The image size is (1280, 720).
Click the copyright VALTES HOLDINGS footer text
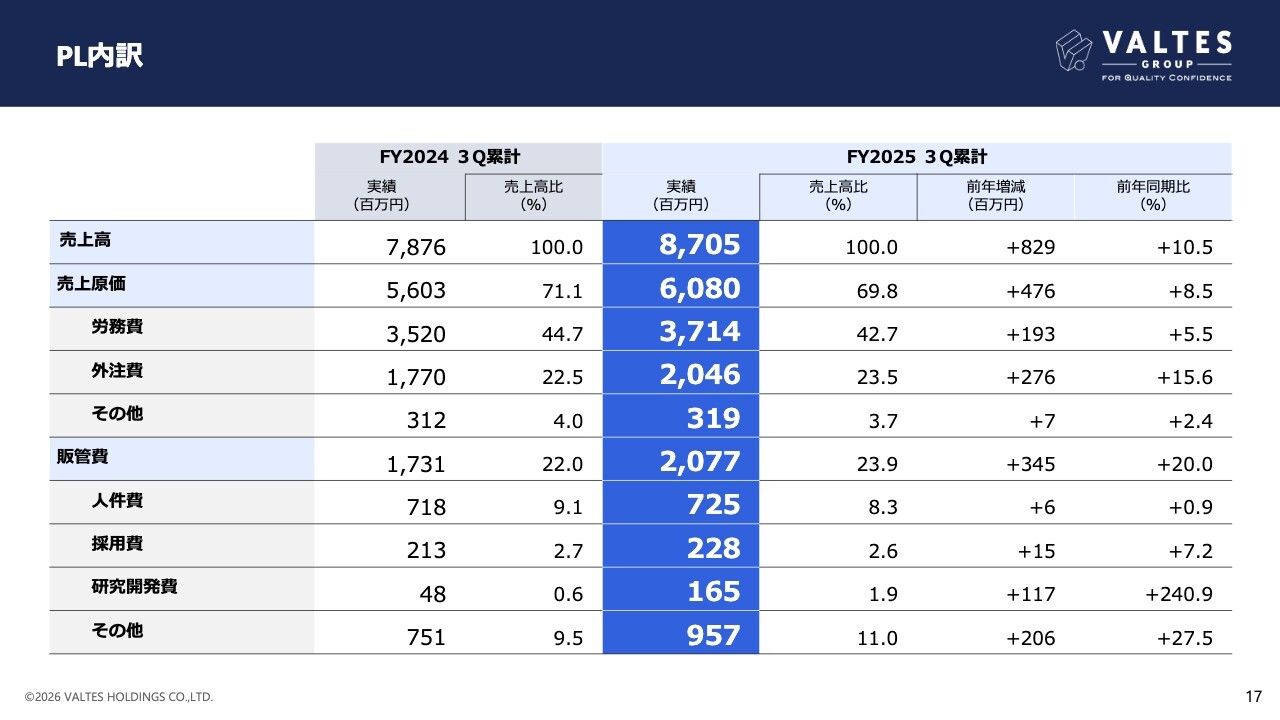click(119, 697)
